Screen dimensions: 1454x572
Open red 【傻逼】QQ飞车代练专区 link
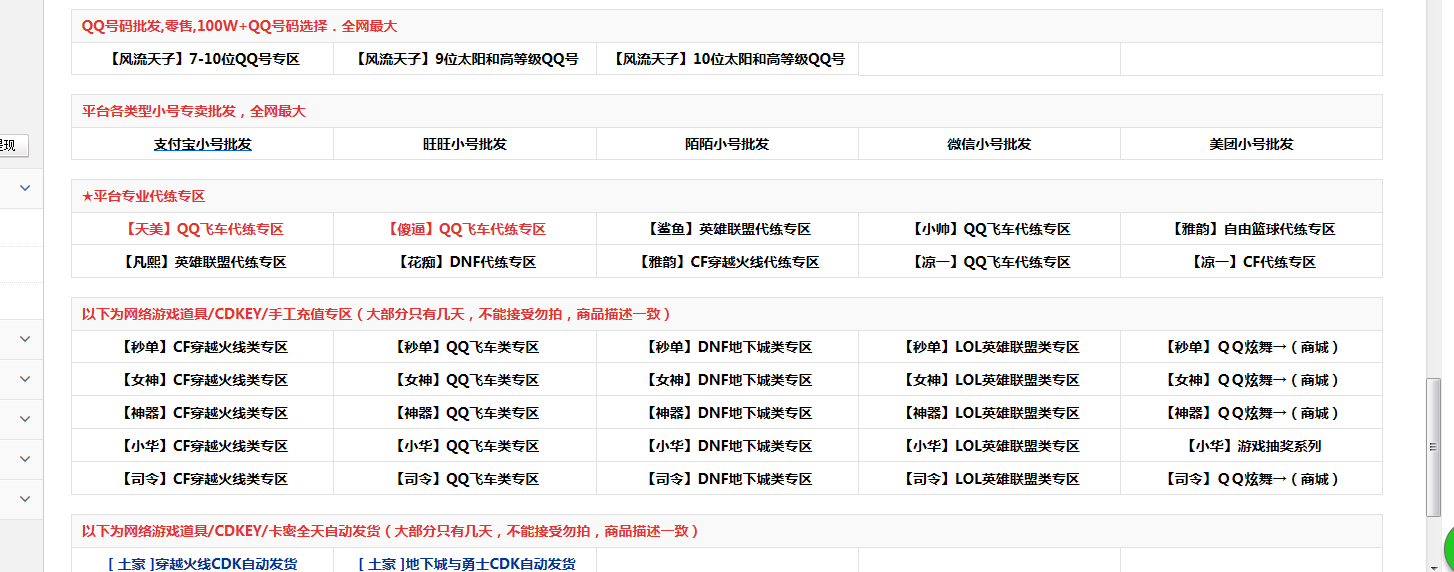point(465,229)
